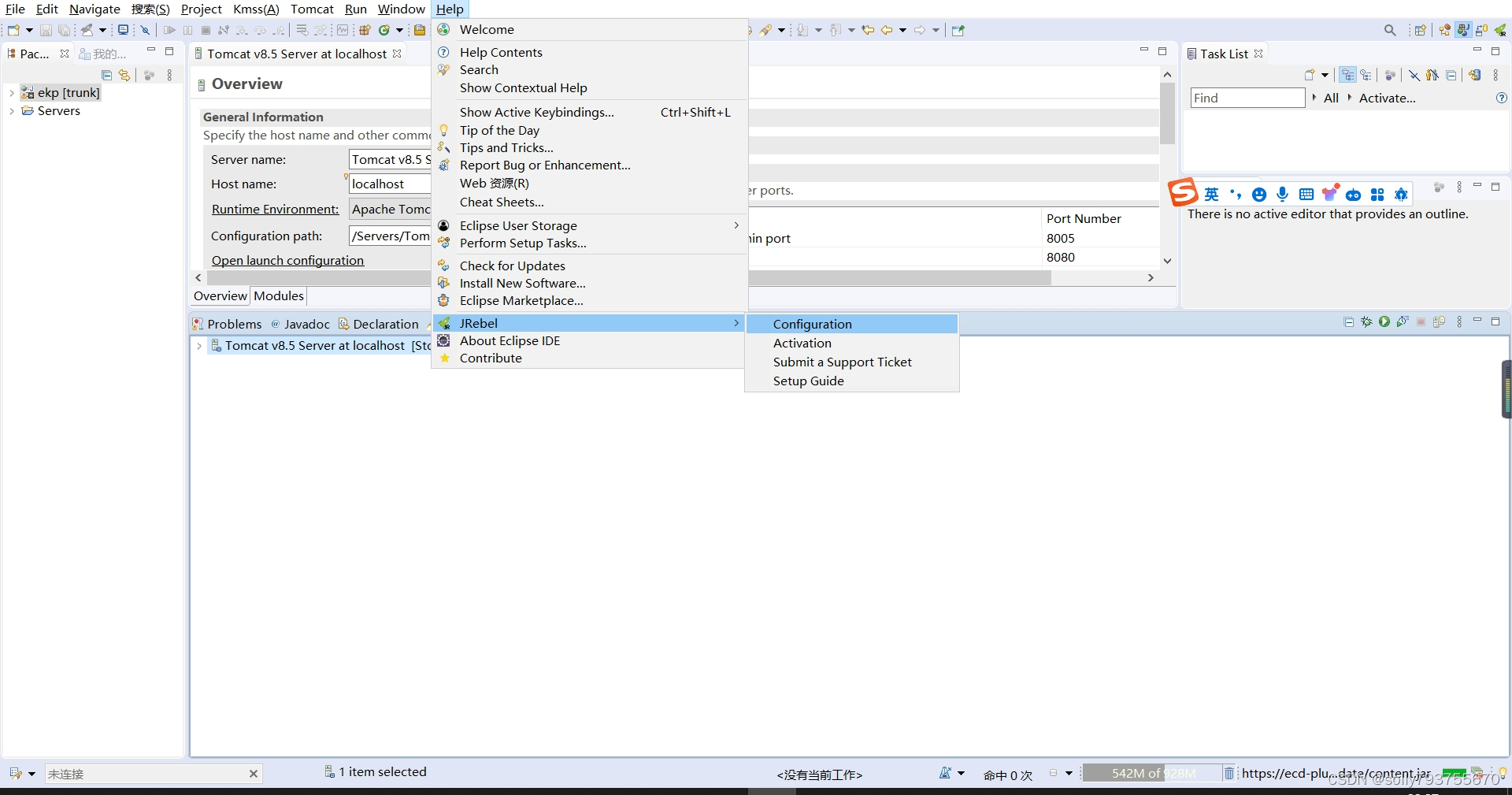
Task: Expand the ekp [trunk] project node
Action: tap(11, 92)
